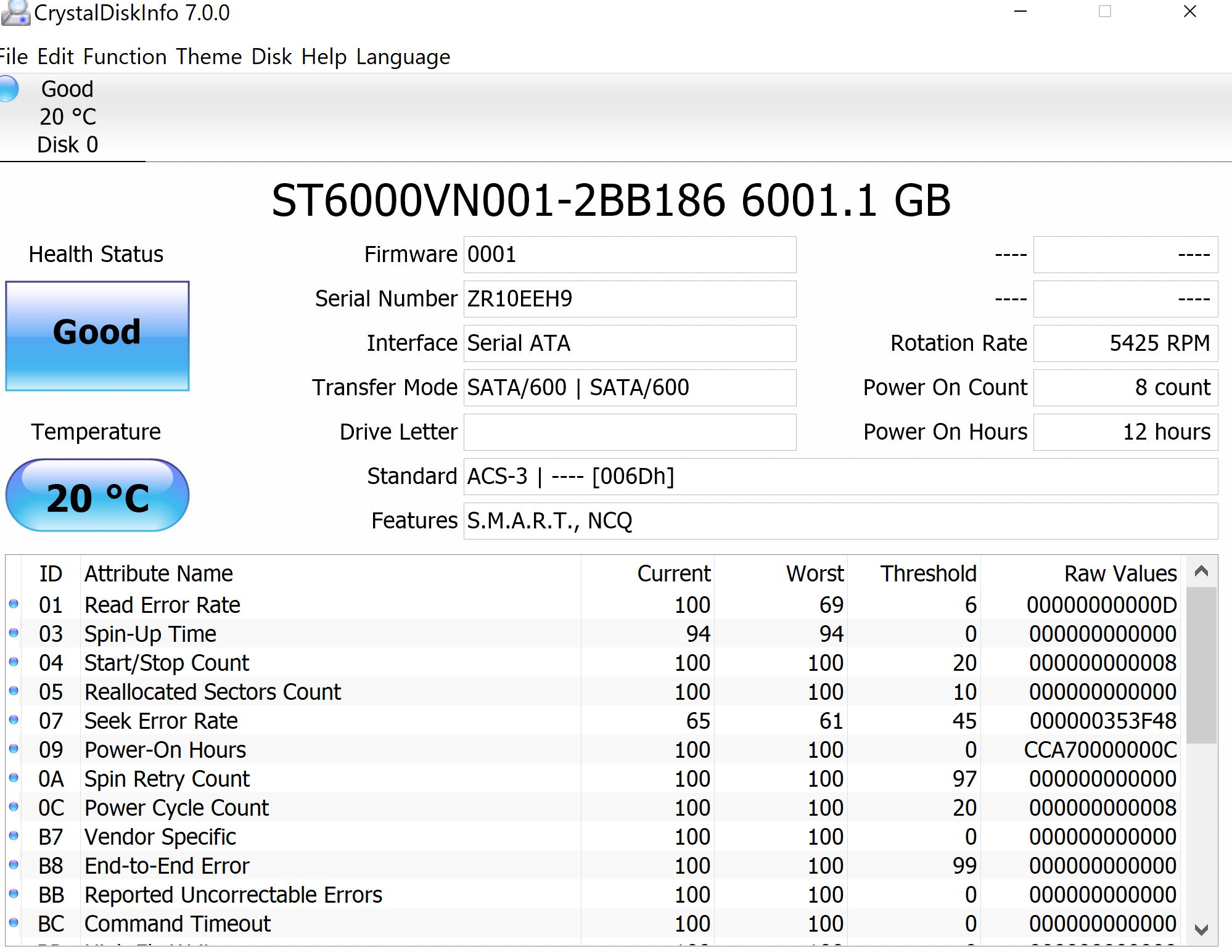This screenshot has width=1232, height=952.
Task: Click the blue status orb for Disk 0
Action: click(x=7, y=89)
